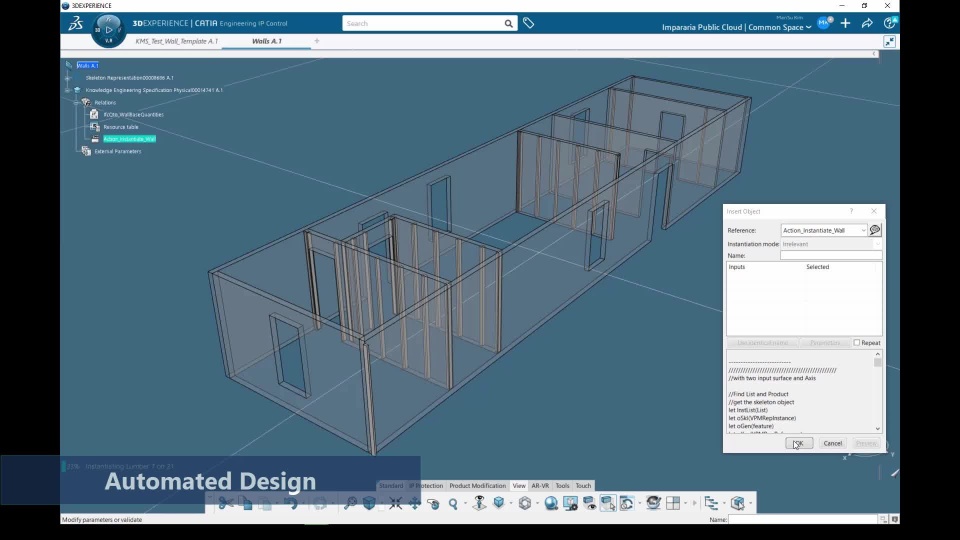Screen dimensions: 960x540
Task: Click OK in Insert Object dialog
Action: (799, 443)
